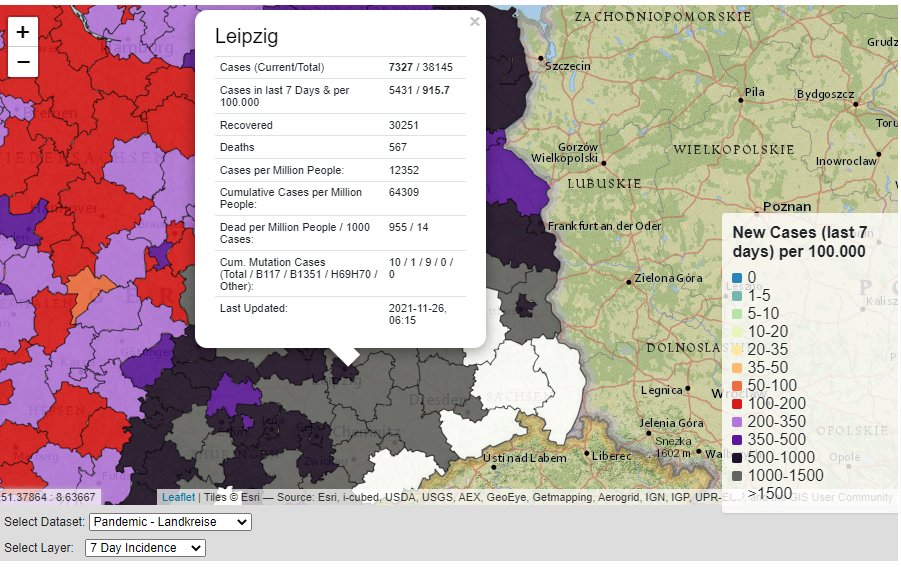Click the coordinates readout 51.37864 : 8.63667

coord(48,497)
